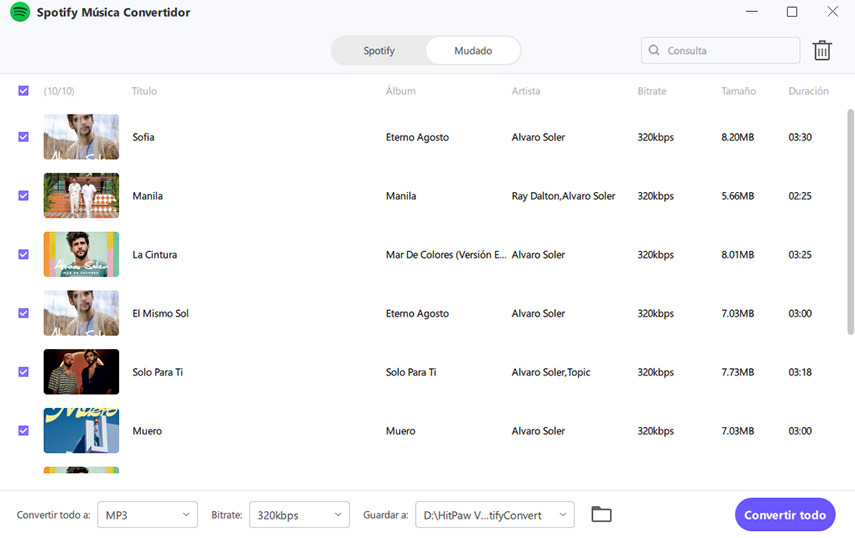Select the La Cintura title text

pos(155,255)
